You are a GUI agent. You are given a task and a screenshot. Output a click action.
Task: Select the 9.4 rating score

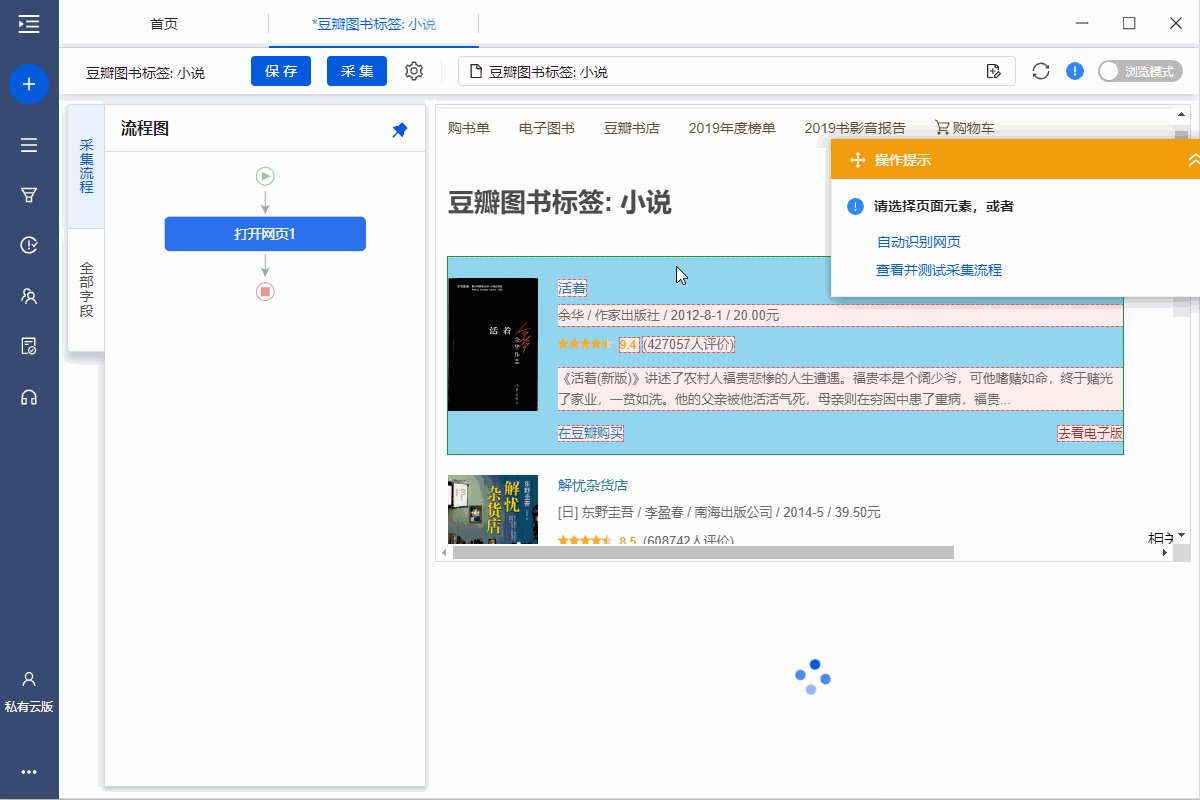click(x=629, y=345)
